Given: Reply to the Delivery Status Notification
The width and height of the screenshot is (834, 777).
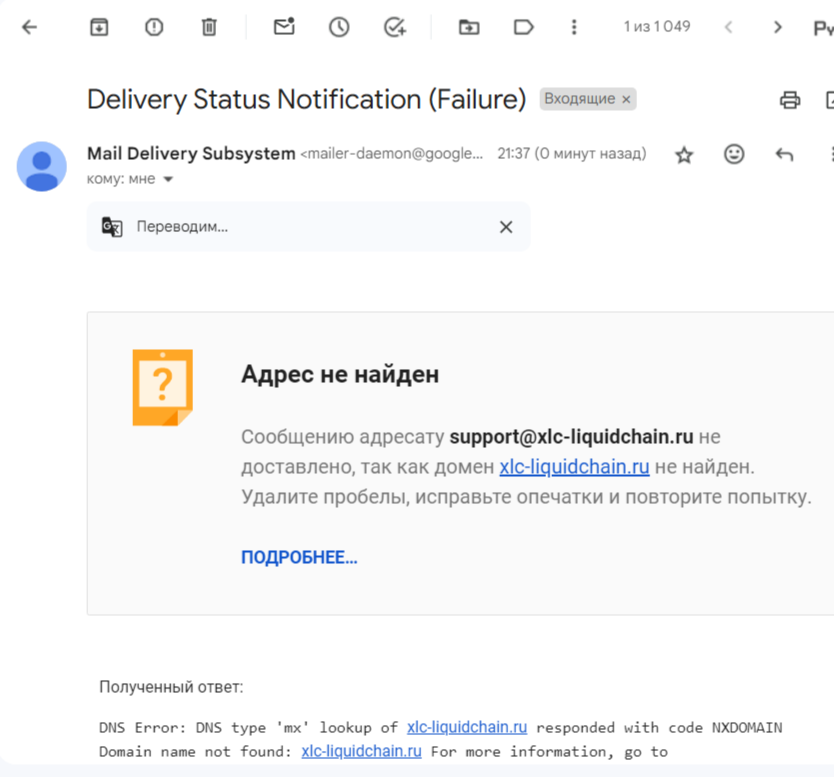Looking at the screenshot, I should point(784,154).
